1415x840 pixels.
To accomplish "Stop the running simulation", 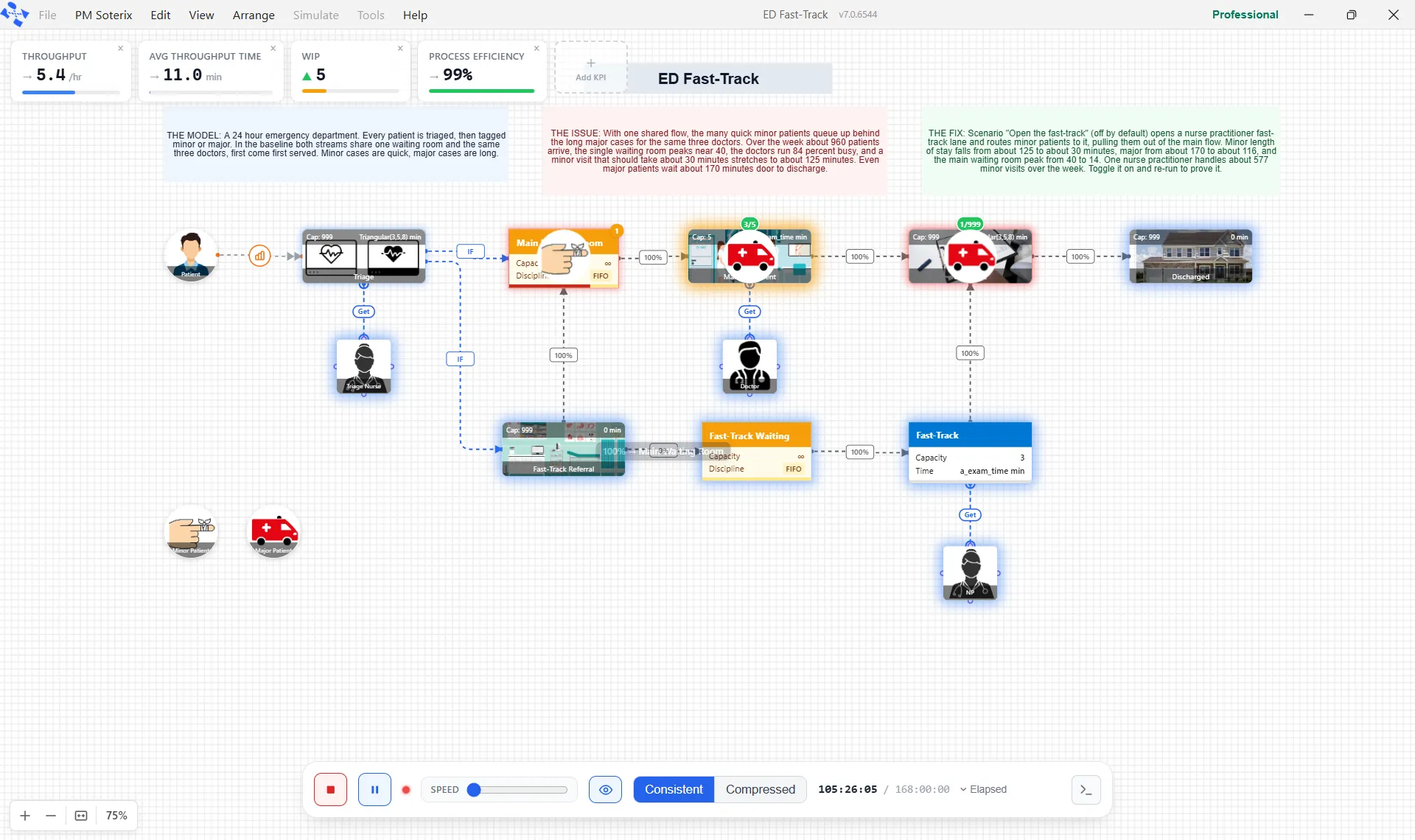I will coord(330,789).
